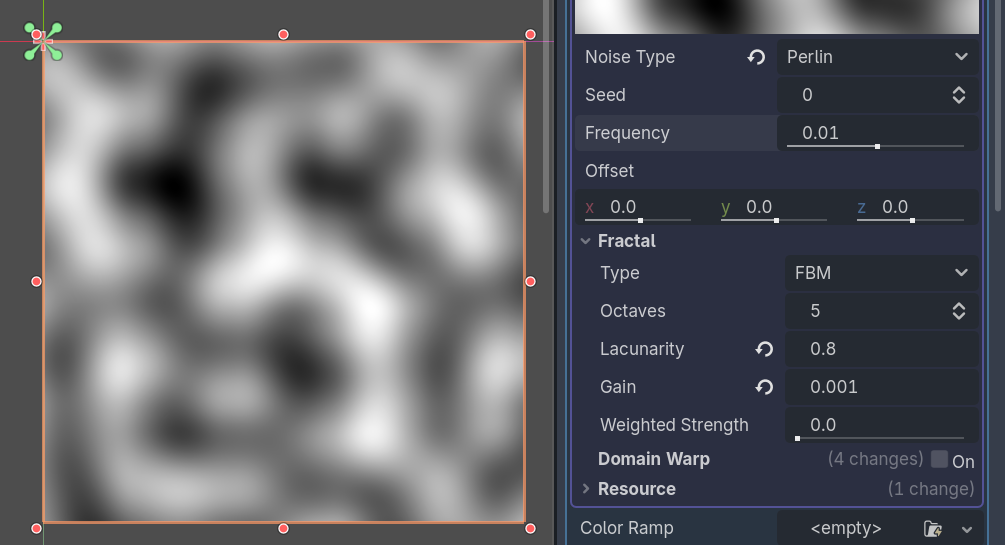Viewport: 1005px width, 545px height.
Task: Click the bottom-right red resize handle
Action: [530, 528]
